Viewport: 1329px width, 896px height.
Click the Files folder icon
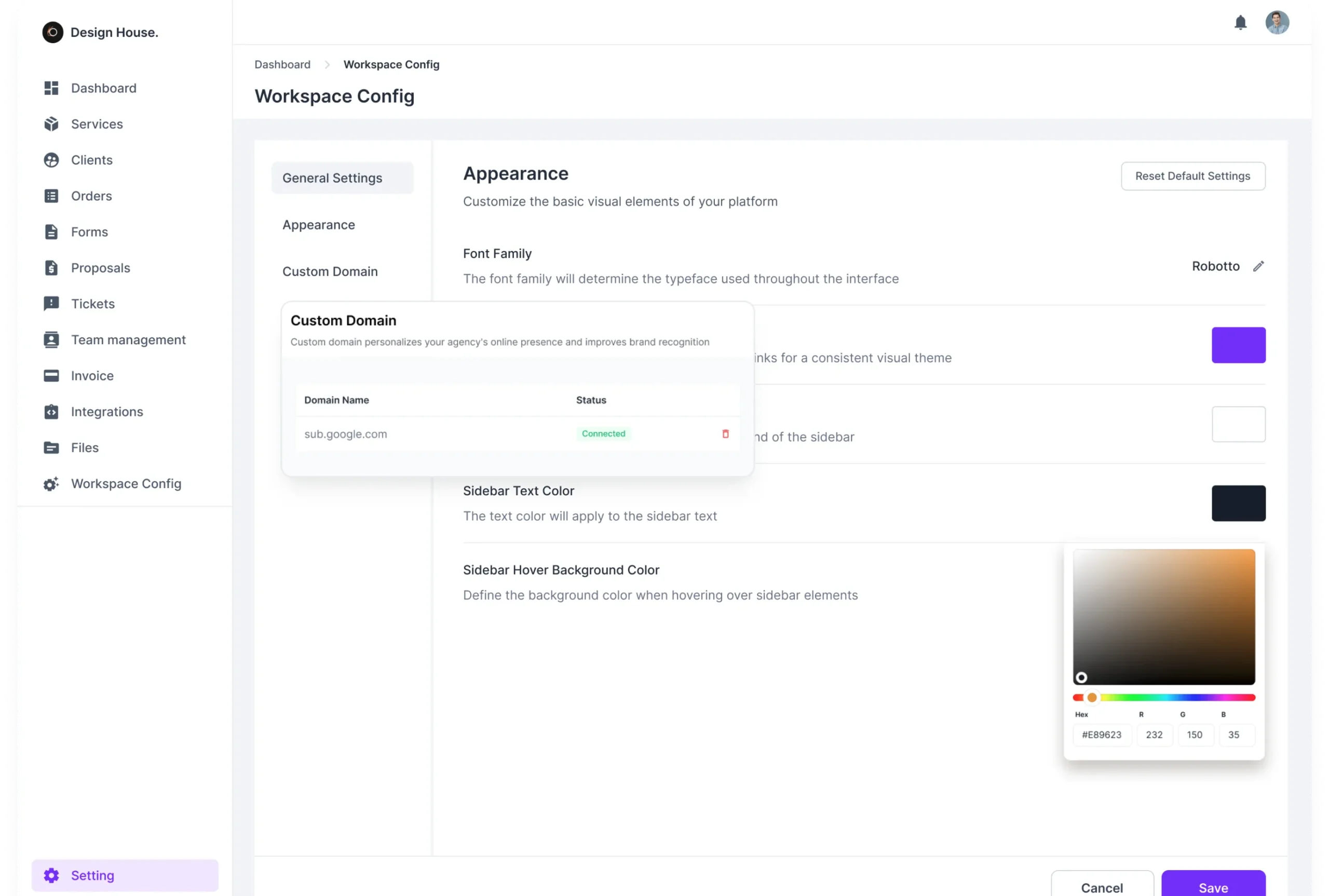click(x=51, y=447)
